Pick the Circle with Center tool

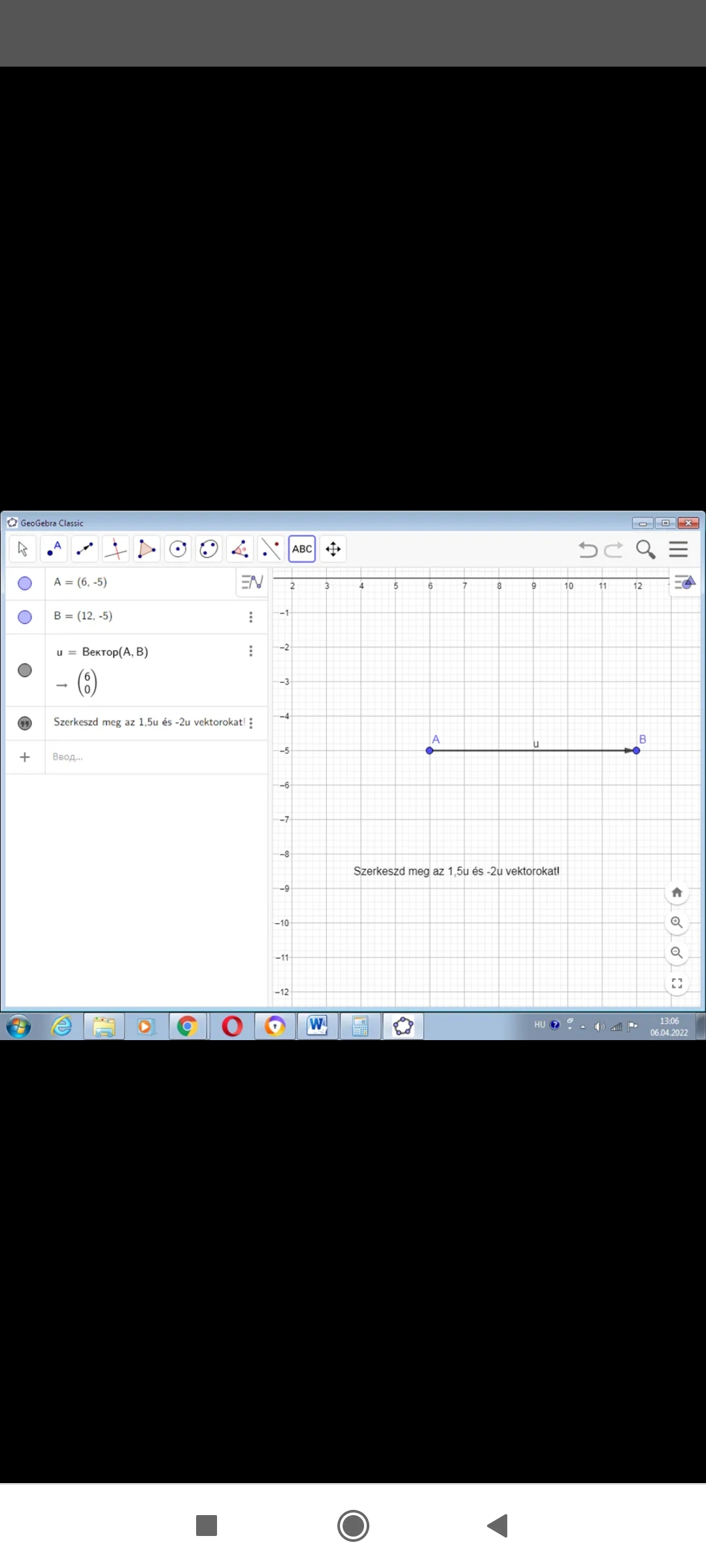[178, 549]
